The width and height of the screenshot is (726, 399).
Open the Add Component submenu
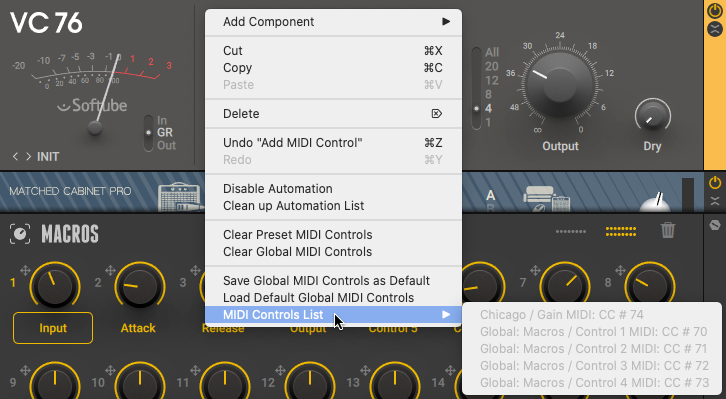333,22
